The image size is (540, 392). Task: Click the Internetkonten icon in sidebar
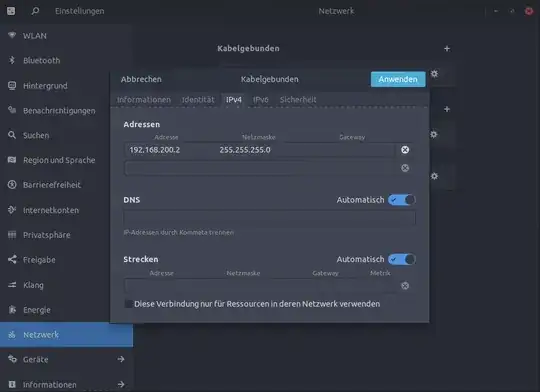tap(12, 210)
